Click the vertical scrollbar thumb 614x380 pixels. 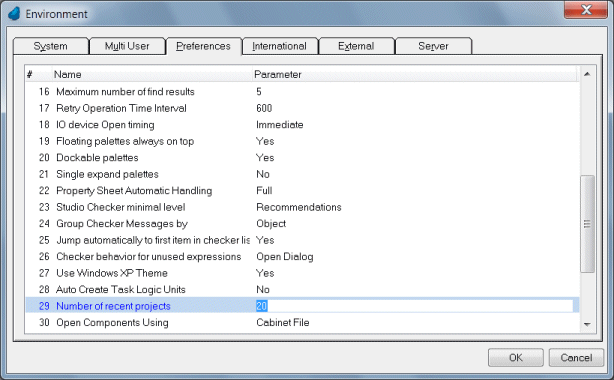point(587,224)
